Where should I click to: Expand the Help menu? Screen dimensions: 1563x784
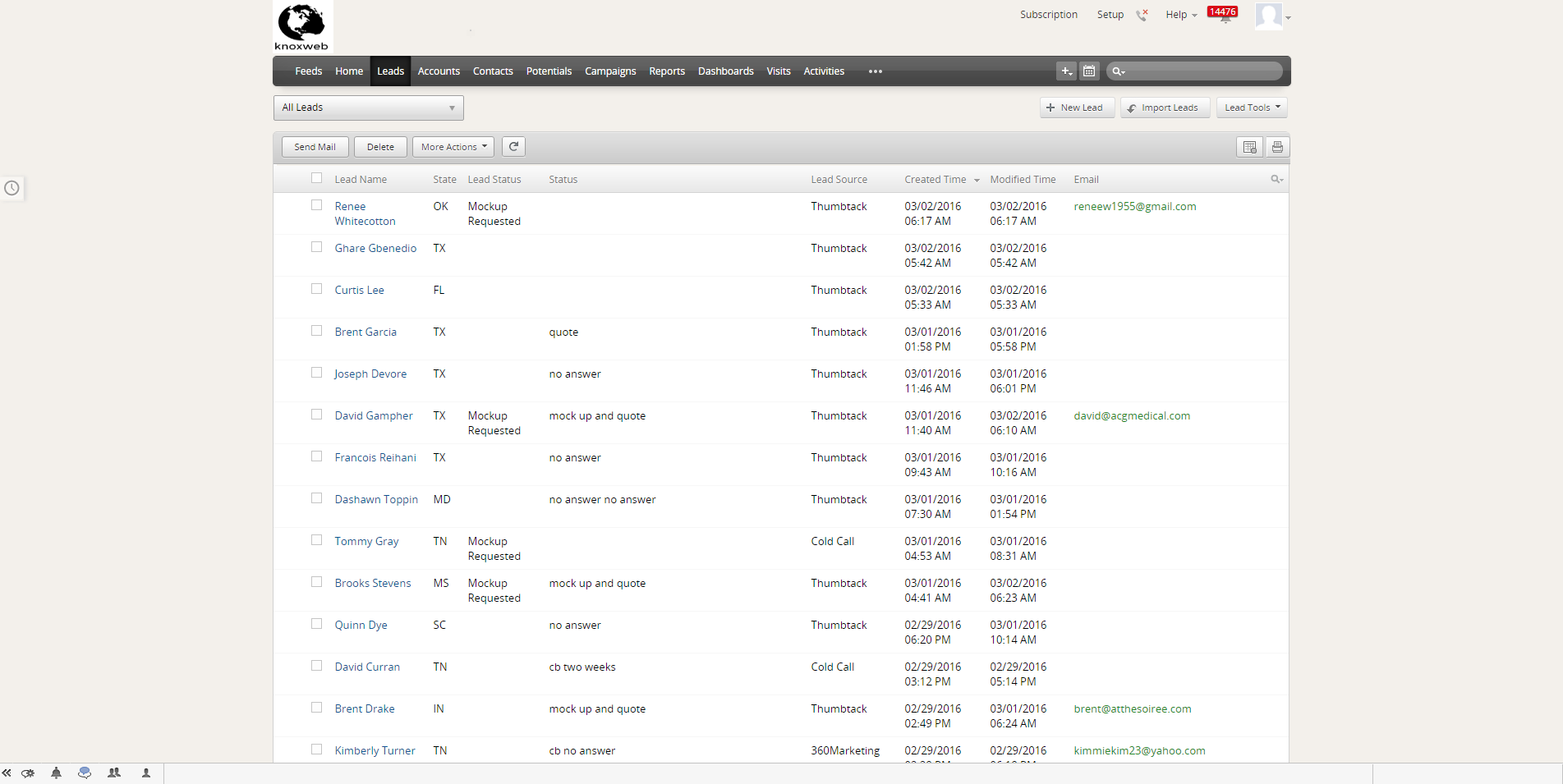1181,15
